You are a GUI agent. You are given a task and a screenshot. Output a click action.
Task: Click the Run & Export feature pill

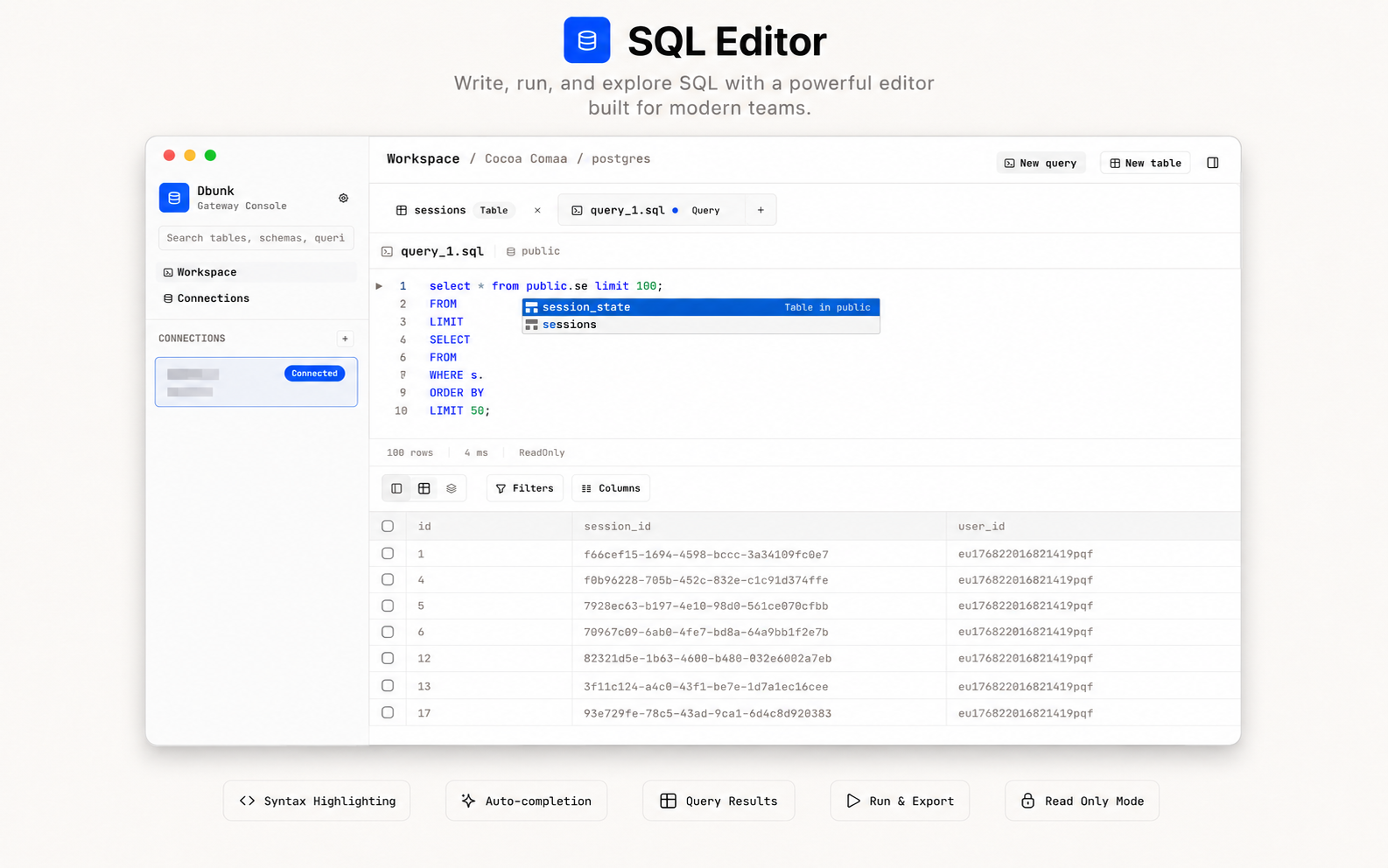tap(900, 801)
